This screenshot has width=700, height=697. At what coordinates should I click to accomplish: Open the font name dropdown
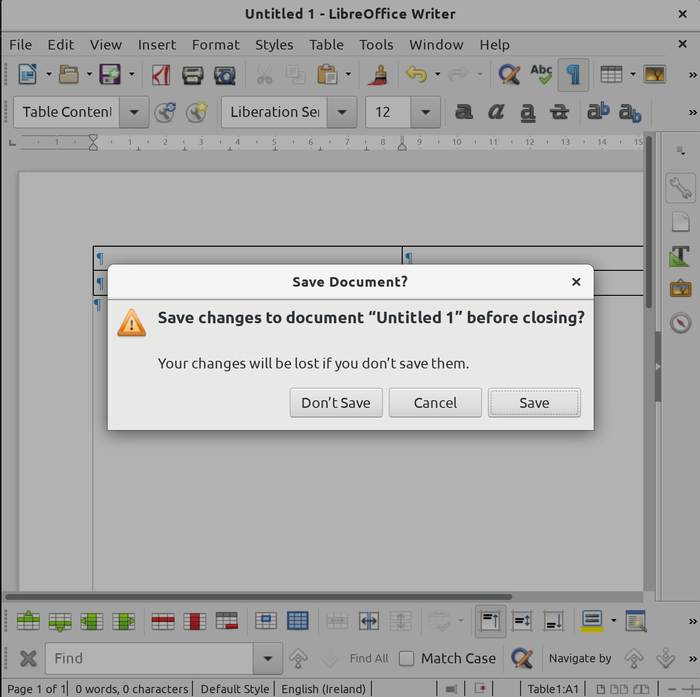click(342, 112)
